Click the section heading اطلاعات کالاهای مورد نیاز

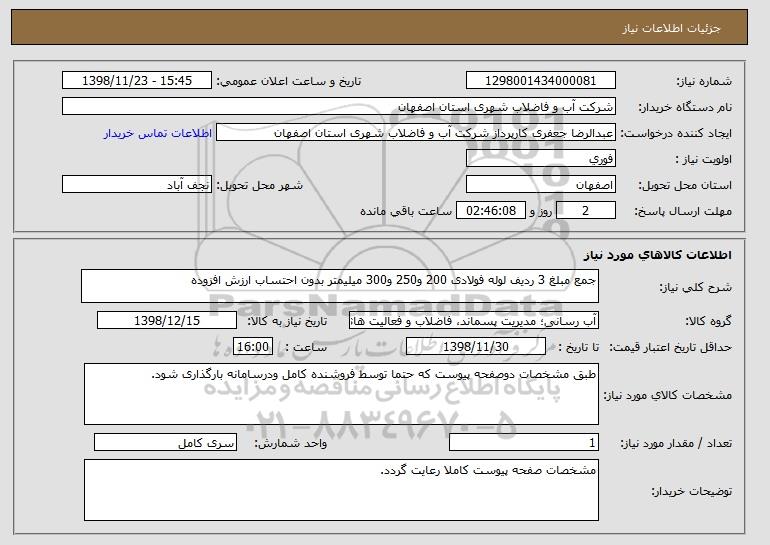click(658, 255)
